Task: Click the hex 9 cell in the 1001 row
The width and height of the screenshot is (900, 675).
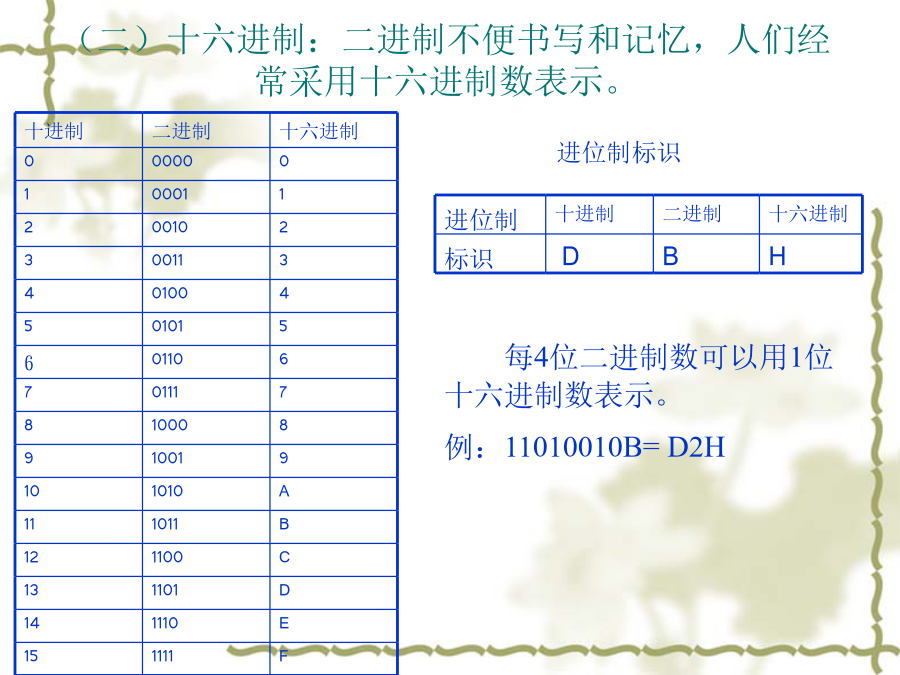Action: (333, 461)
